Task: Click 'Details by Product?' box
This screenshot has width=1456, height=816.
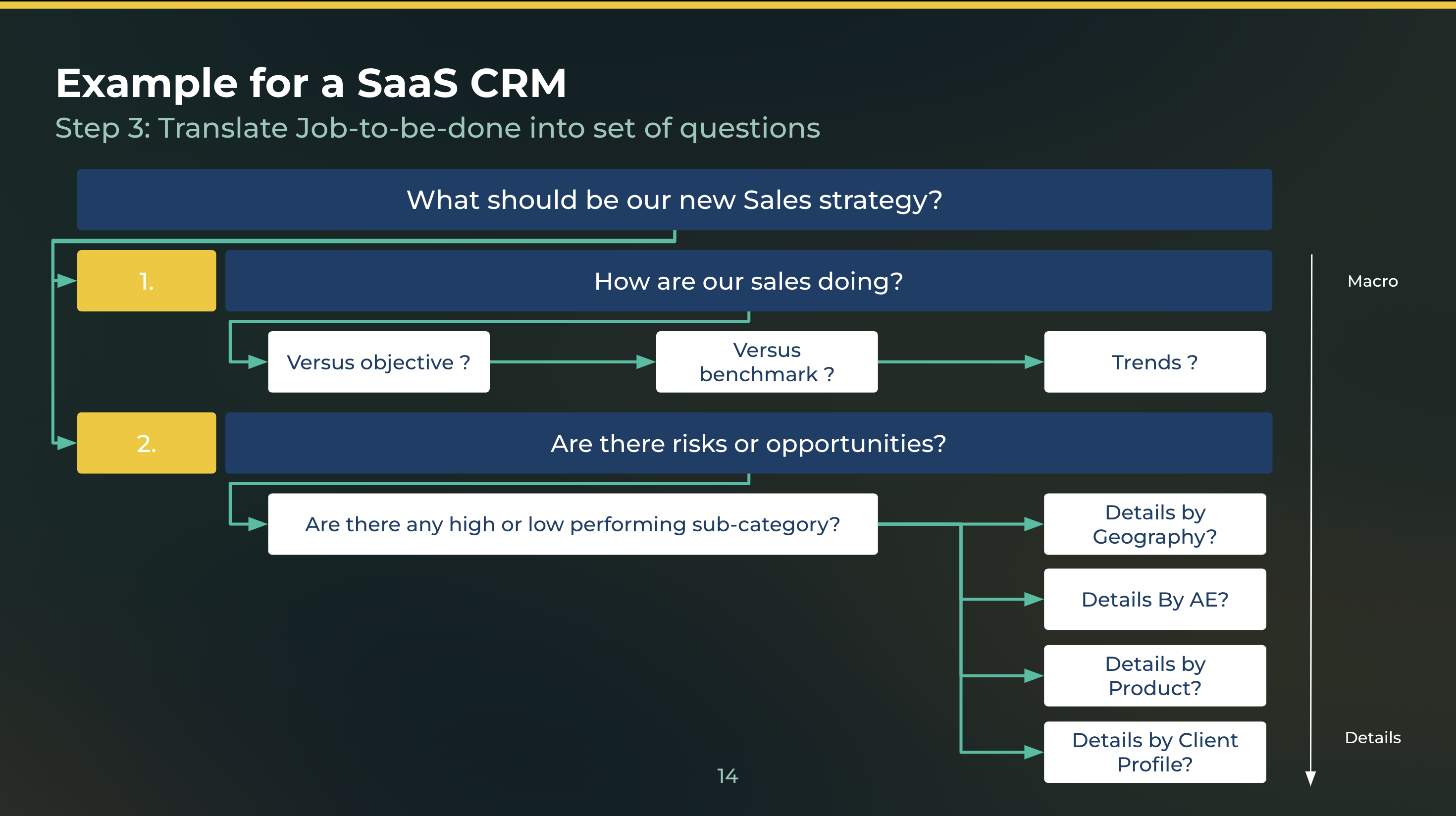Action: pos(1154,675)
